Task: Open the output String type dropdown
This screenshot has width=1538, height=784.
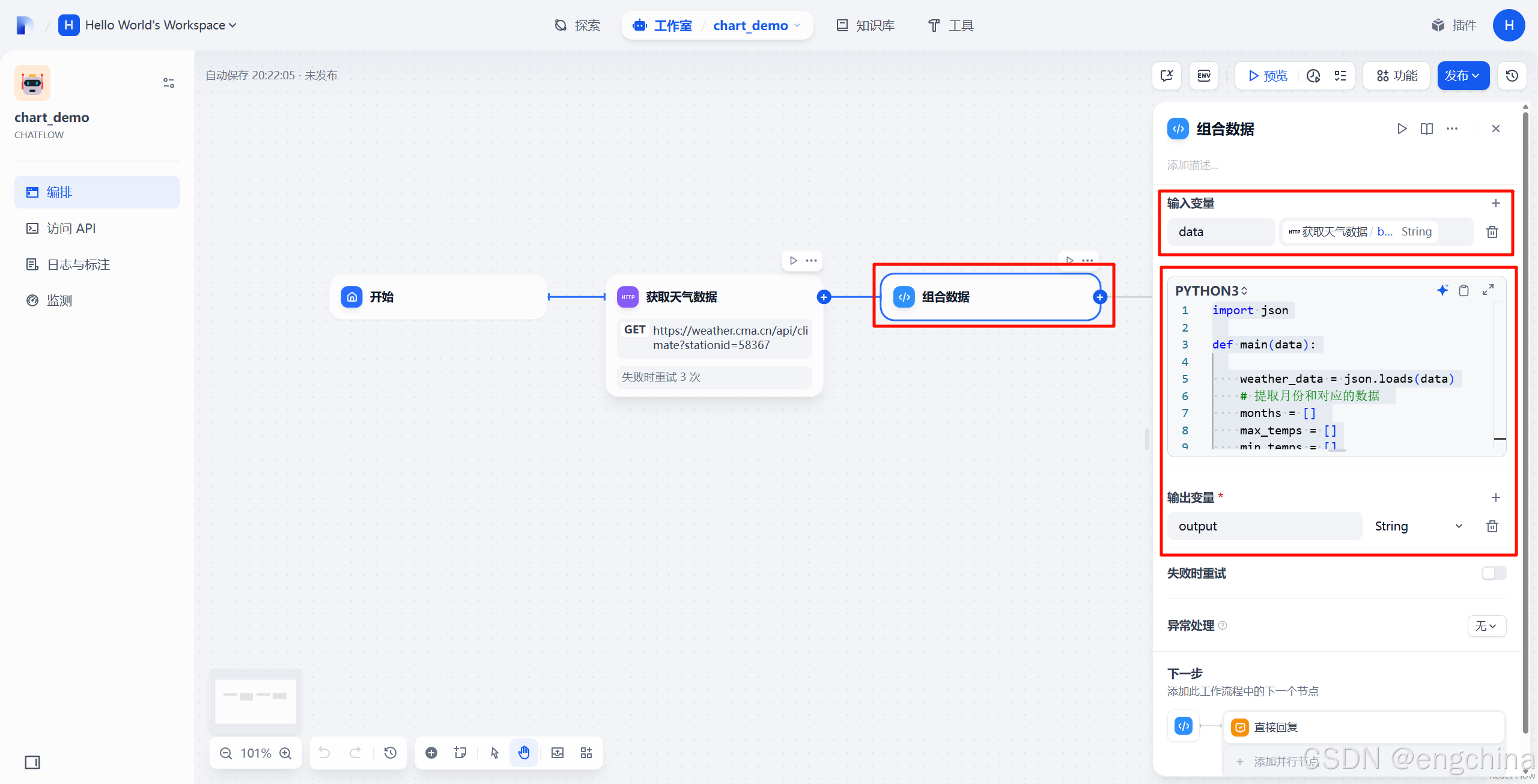Action: 1418,526
